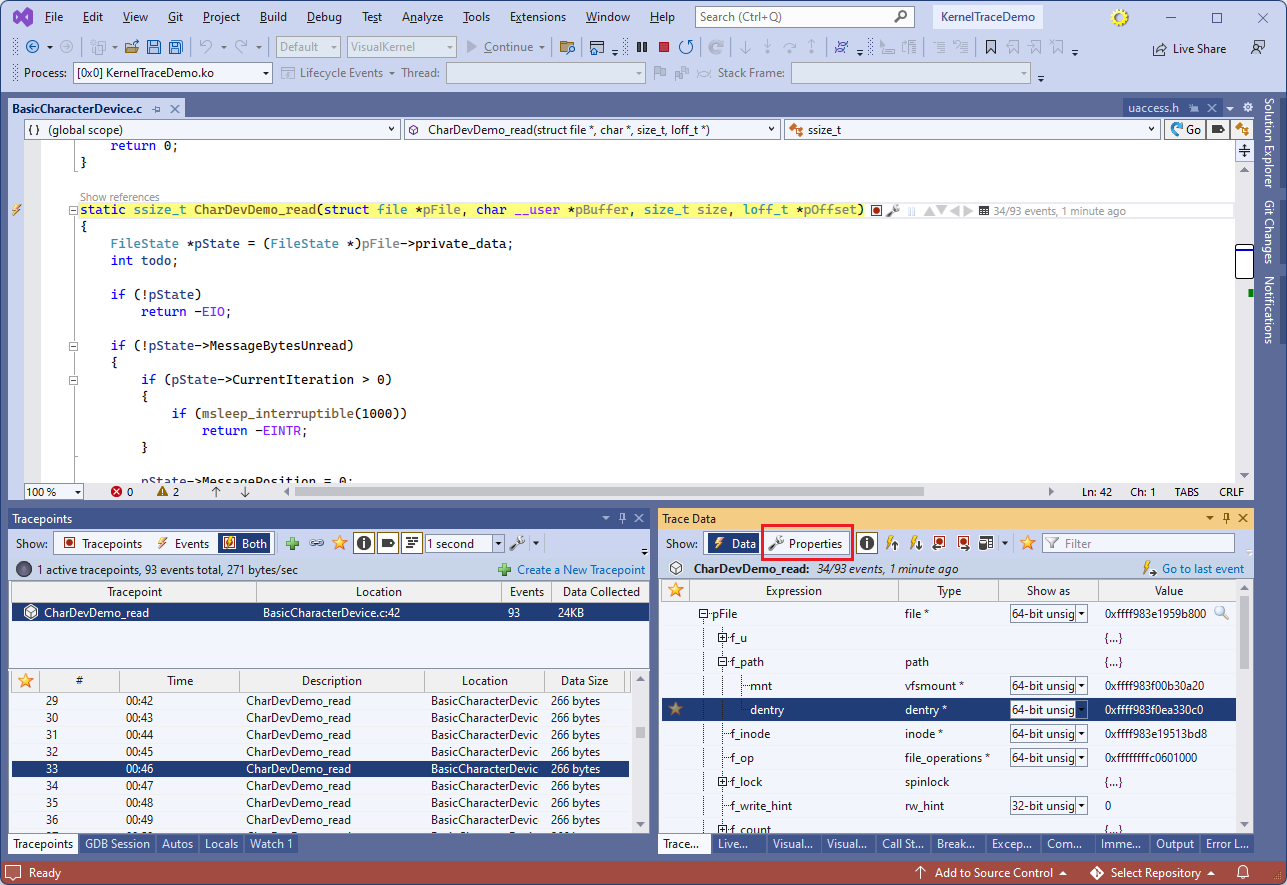Switch Trace Data view to Properties
The image size is (1287, 885).
pyautogui.click(x=806, y=543)
